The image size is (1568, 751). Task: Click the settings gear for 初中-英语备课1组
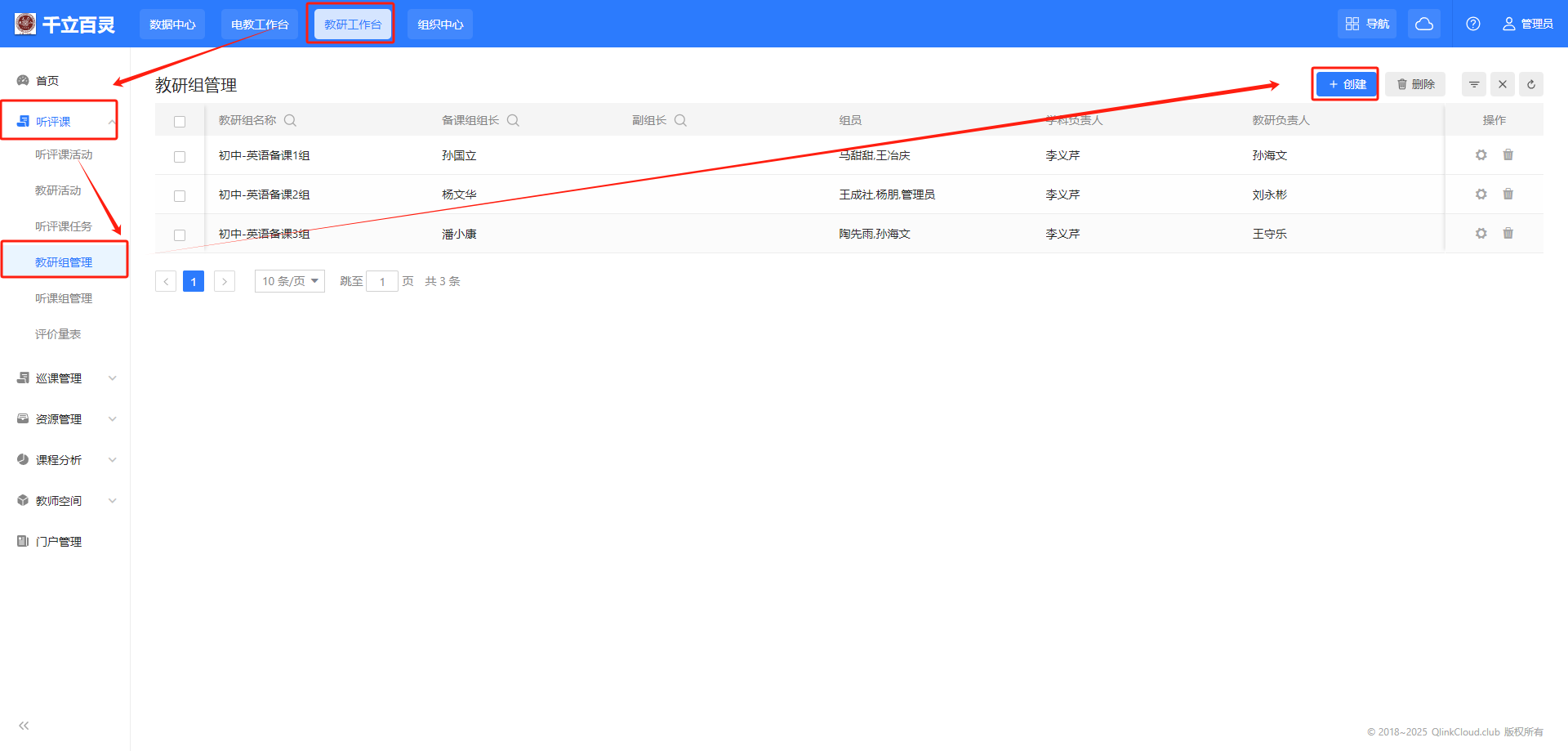pos(1481,155)
